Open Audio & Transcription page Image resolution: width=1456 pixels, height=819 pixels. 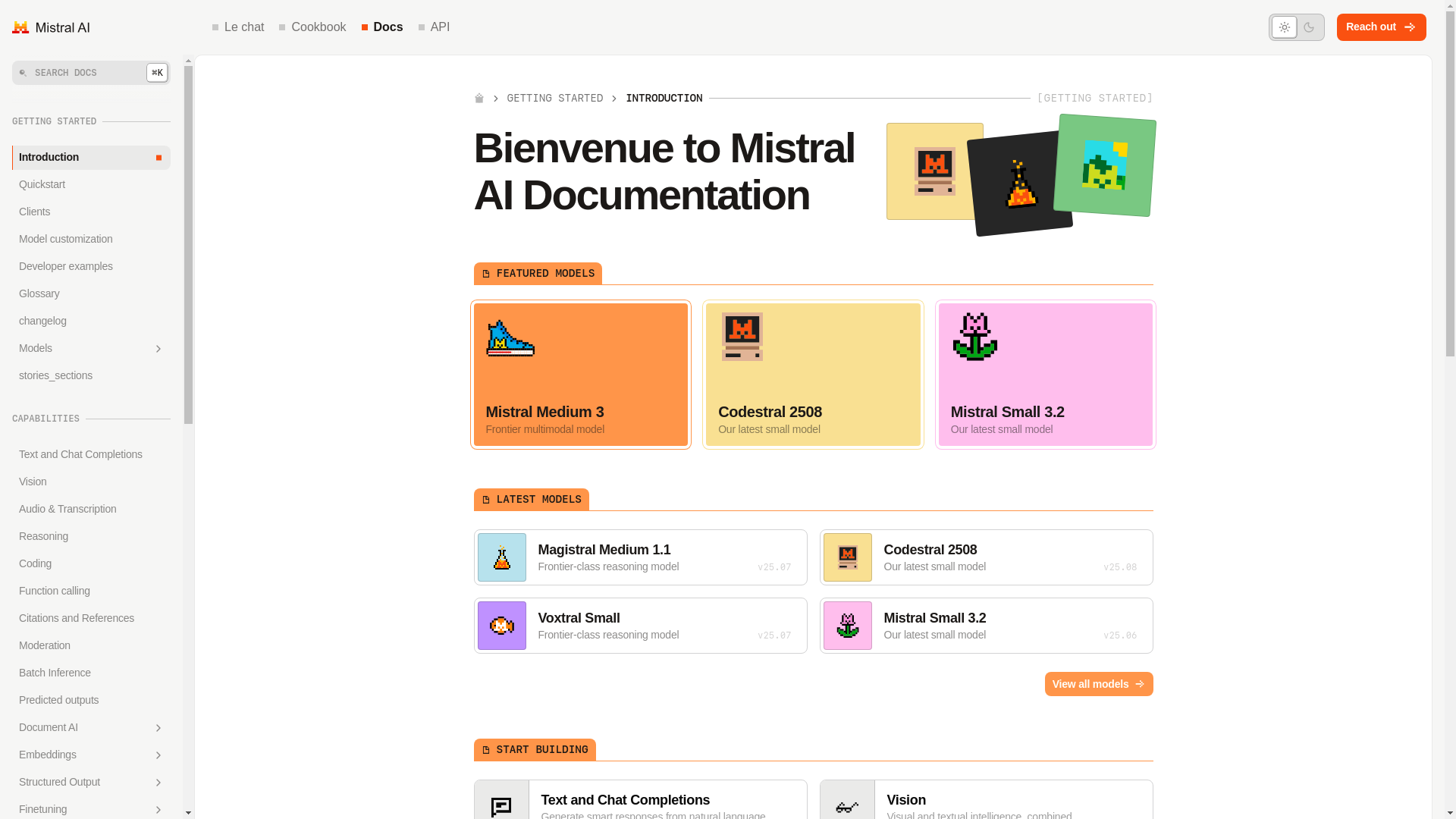pos(91,510)
